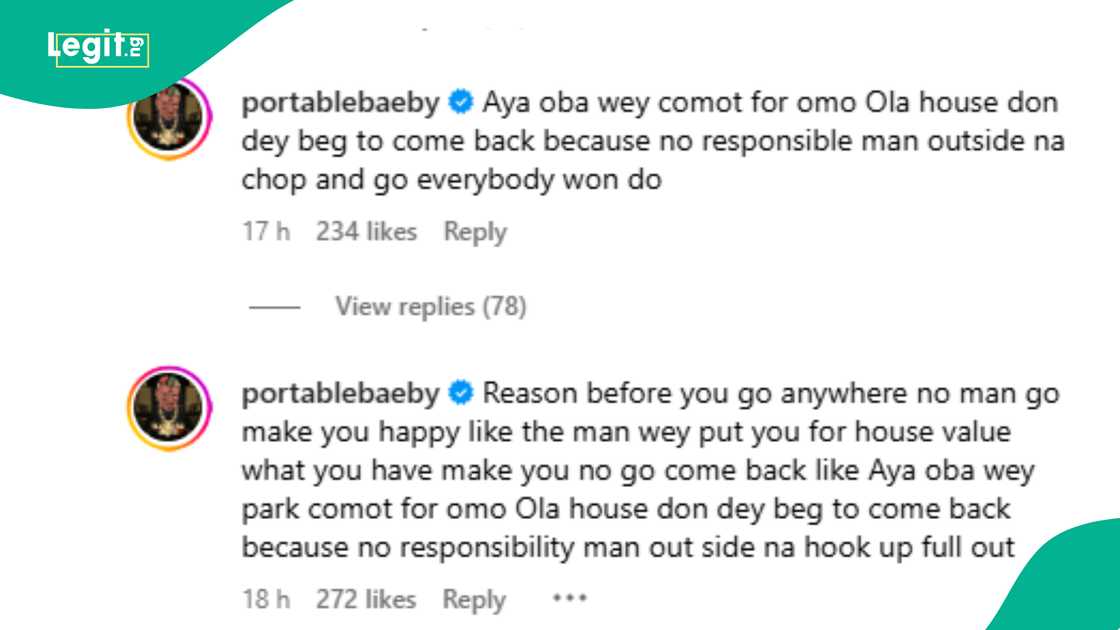Select the username portablebaeby on first comment
1120x630 pixels.
(340, 100)
